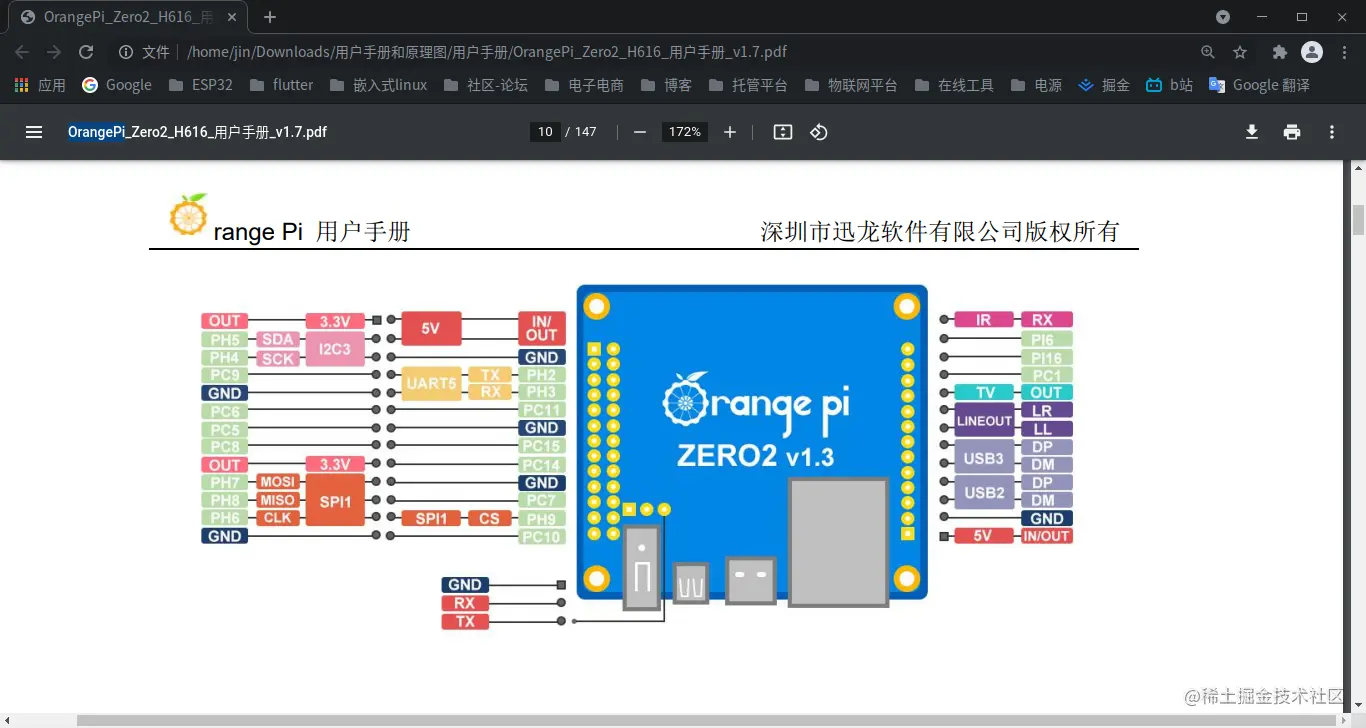
Task: Click the ZERO2 v1.3 board text
Action: coord(755,456)
